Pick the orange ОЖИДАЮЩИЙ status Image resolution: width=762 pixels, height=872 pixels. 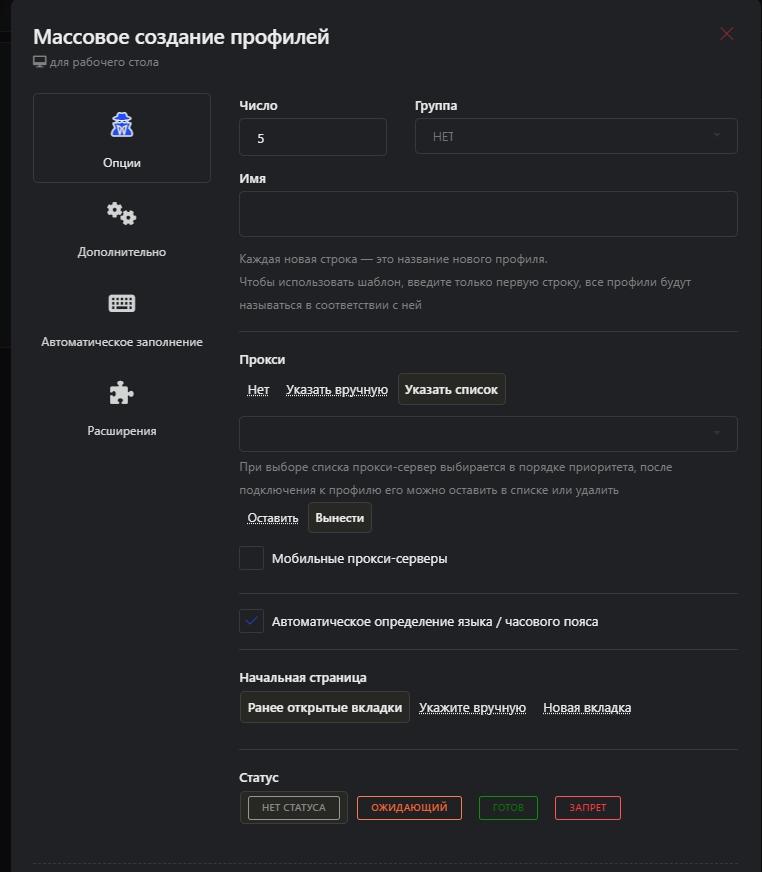click(x=409, y=807)
